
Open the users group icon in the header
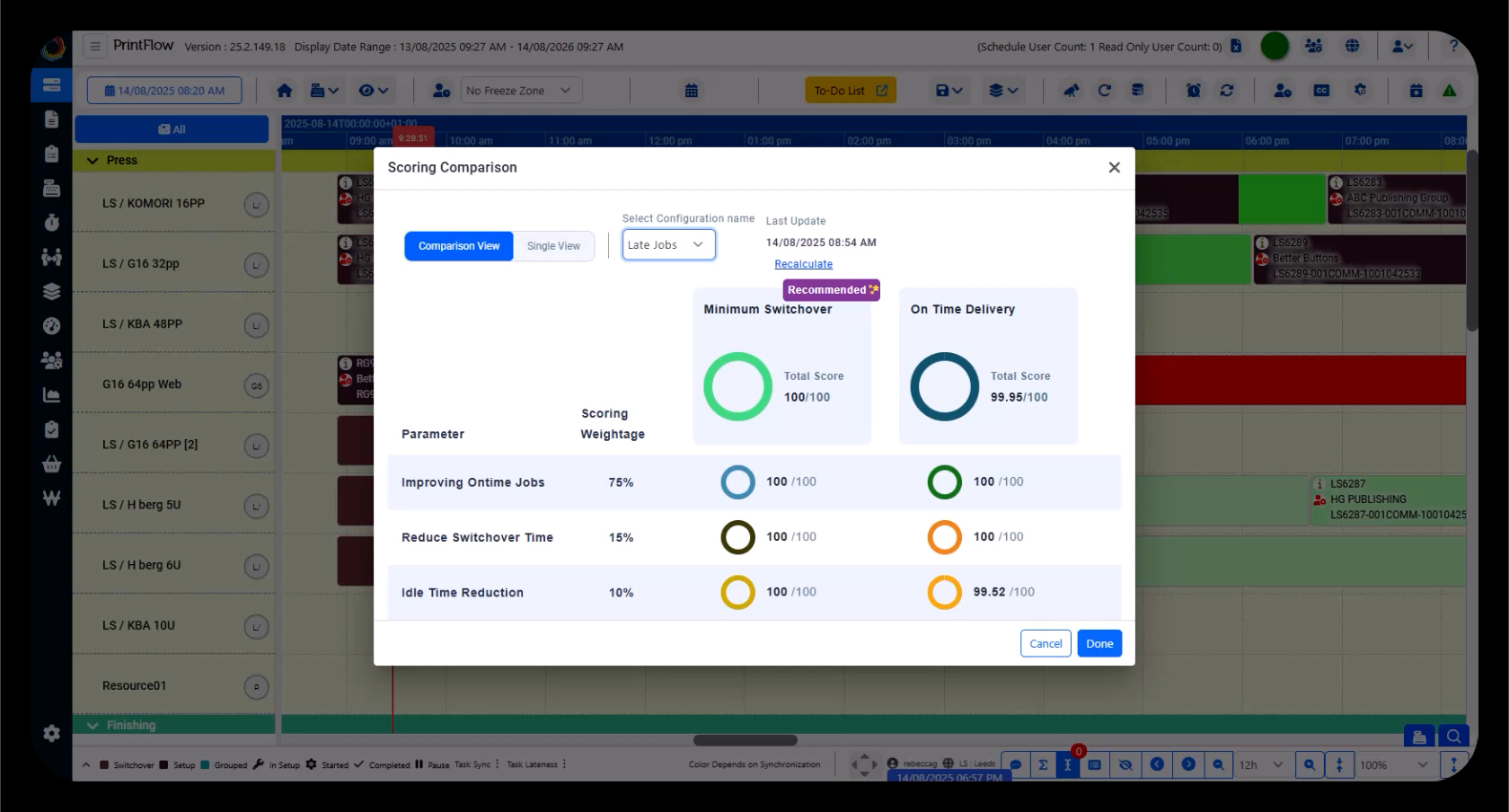(1313, 46)
